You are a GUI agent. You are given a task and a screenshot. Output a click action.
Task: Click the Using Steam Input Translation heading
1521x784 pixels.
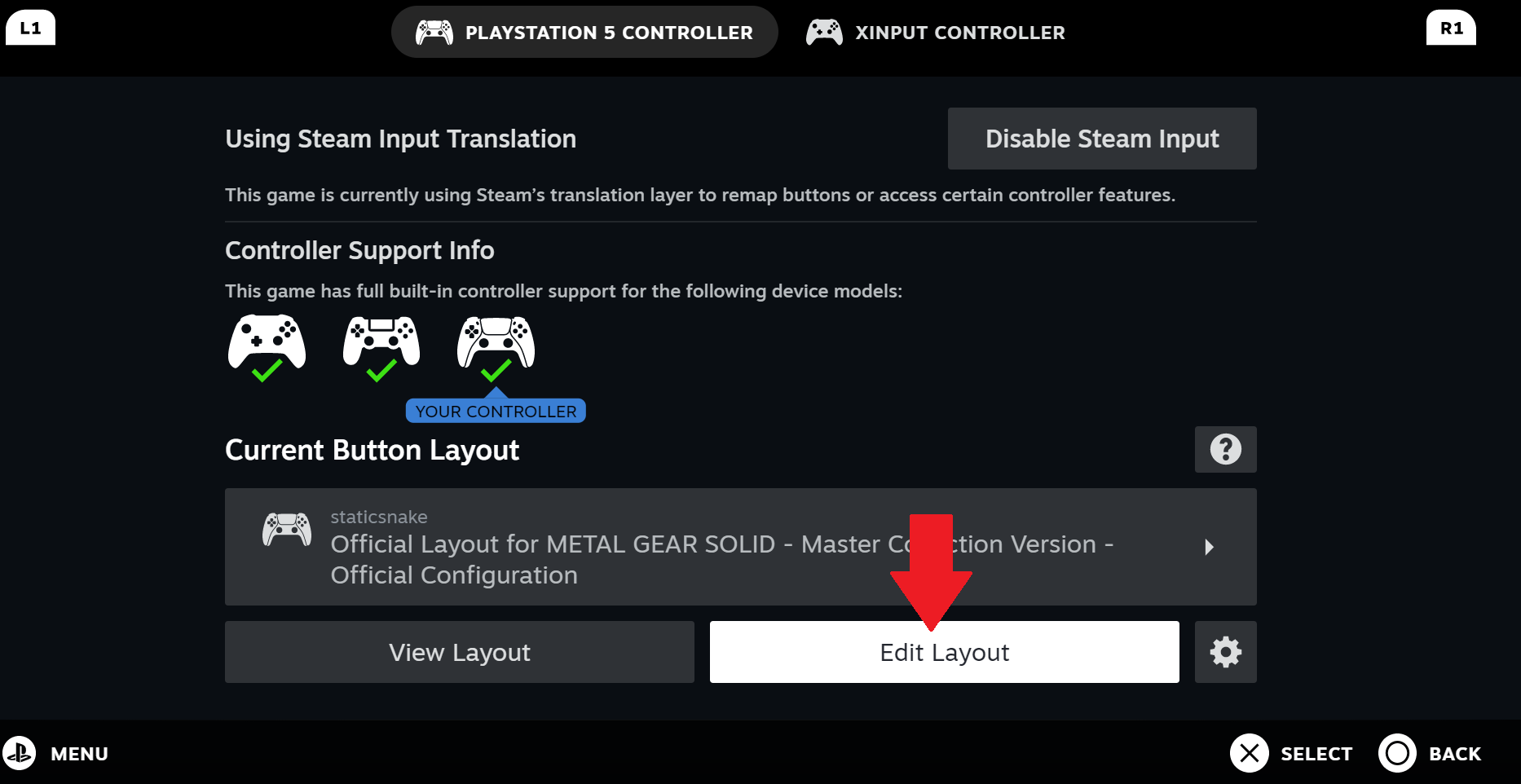[x=400, y=139]
